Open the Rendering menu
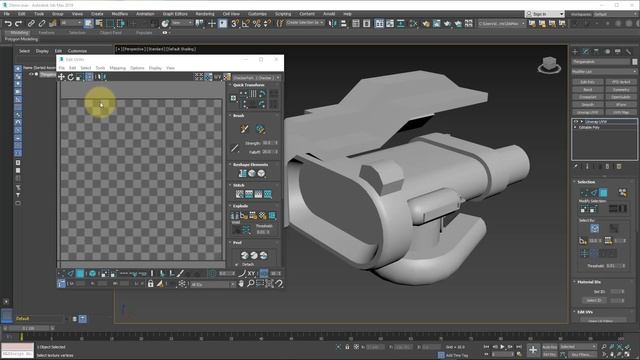Image resolution: width=640 pixels, height=360 pixels. [205, 14]
